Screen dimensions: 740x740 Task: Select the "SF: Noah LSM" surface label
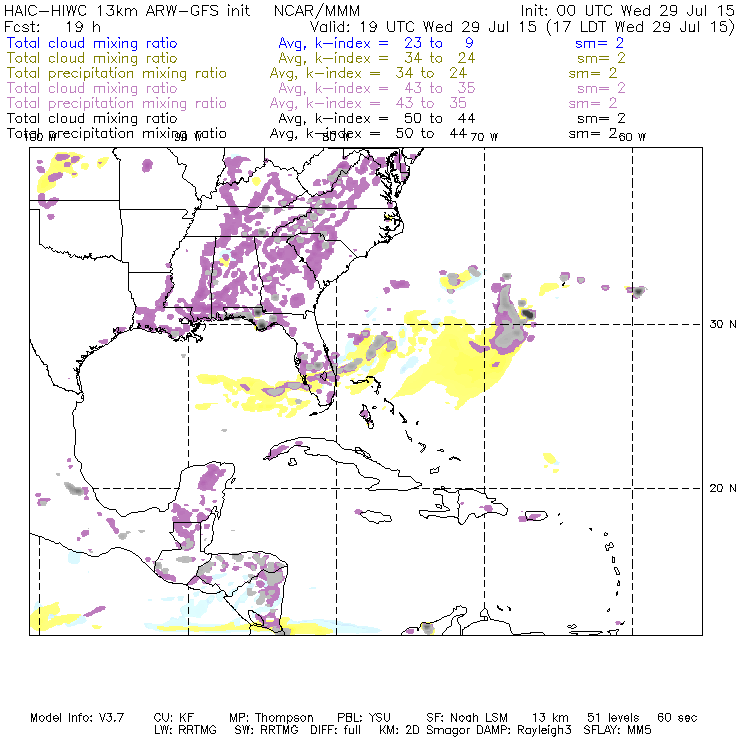(x=467, y=718)
